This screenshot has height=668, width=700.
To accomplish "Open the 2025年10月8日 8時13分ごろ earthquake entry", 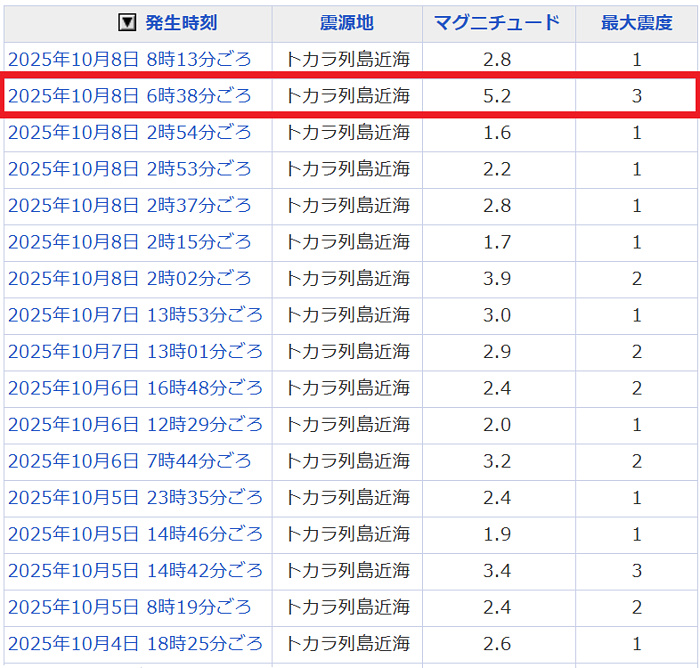I will [x=130, y=59].
